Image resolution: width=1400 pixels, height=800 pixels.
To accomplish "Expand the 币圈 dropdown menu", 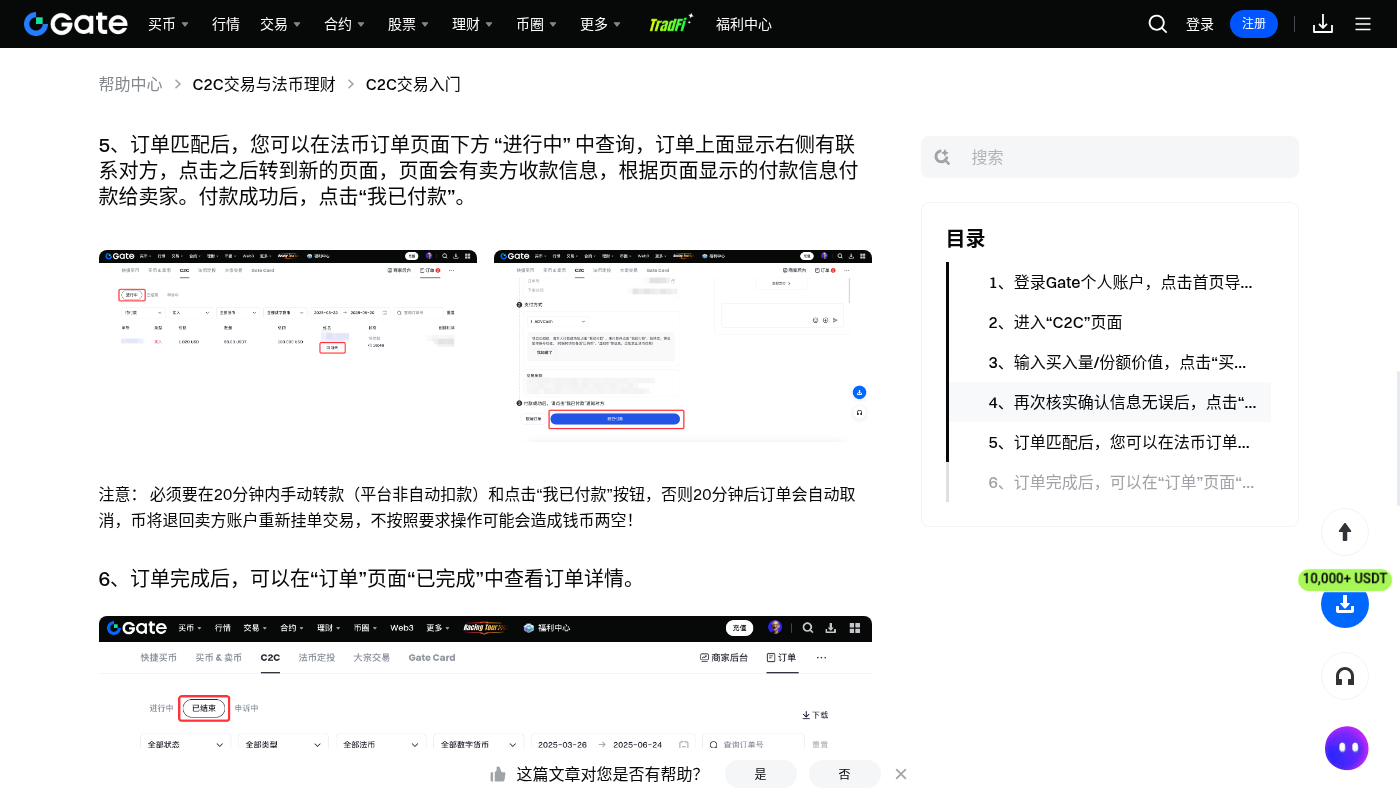I will click(x=537, y=24).
